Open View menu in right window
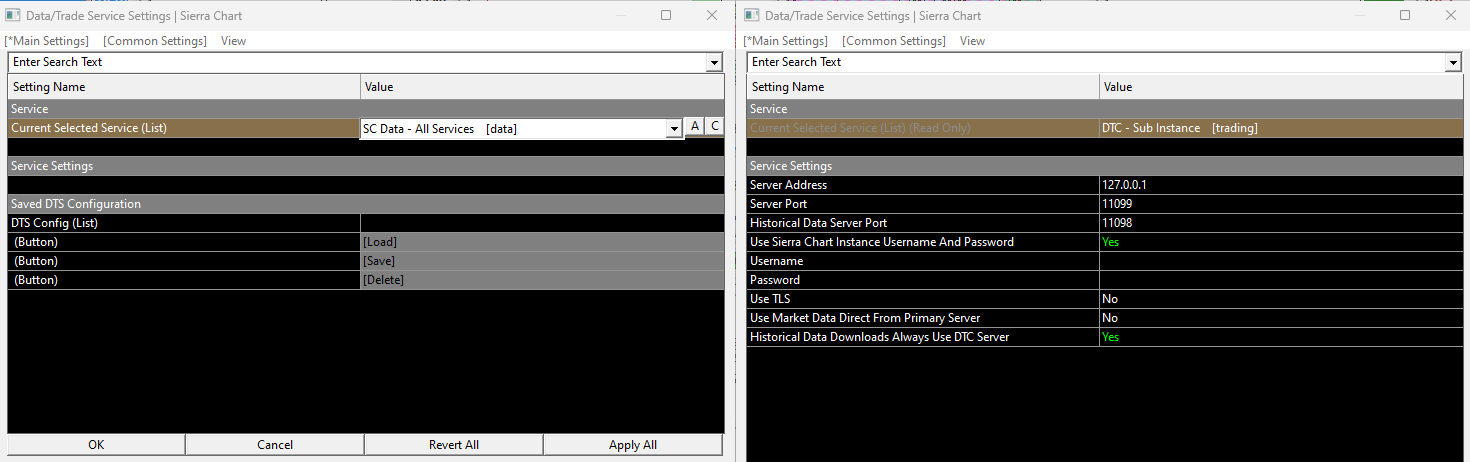 [x=972, y=41]
